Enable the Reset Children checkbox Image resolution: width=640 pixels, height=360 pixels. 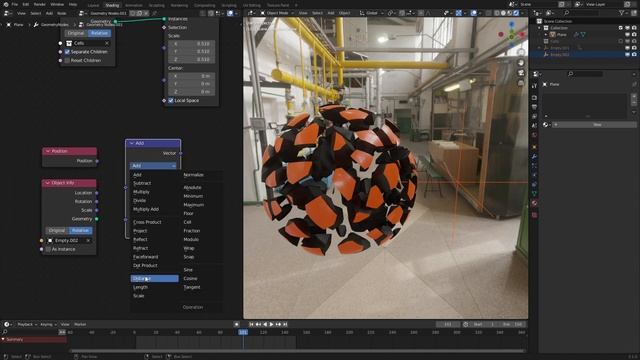point(67,60)
